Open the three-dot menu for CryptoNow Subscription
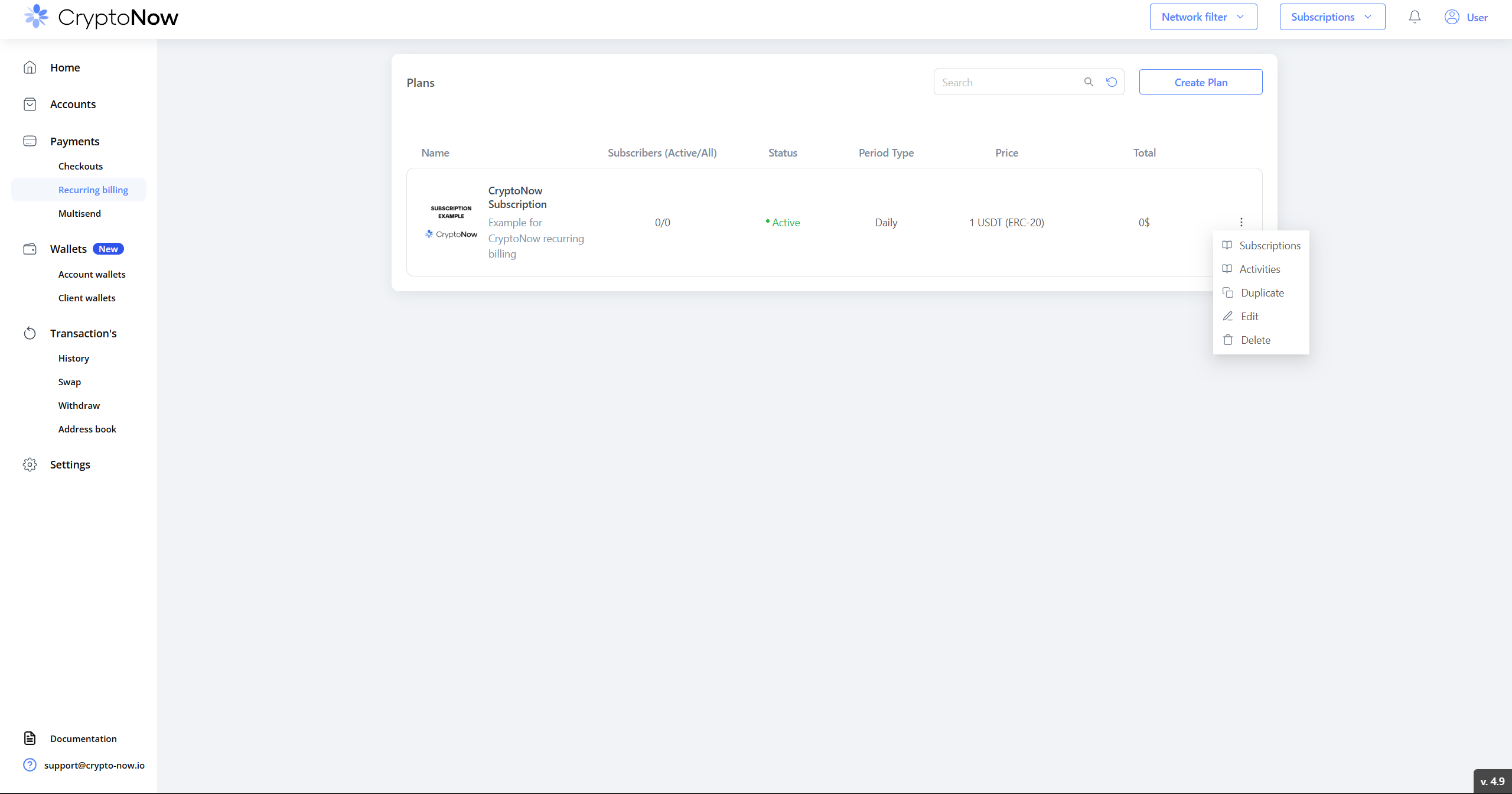The image size is (1512, 794). 1241,222
